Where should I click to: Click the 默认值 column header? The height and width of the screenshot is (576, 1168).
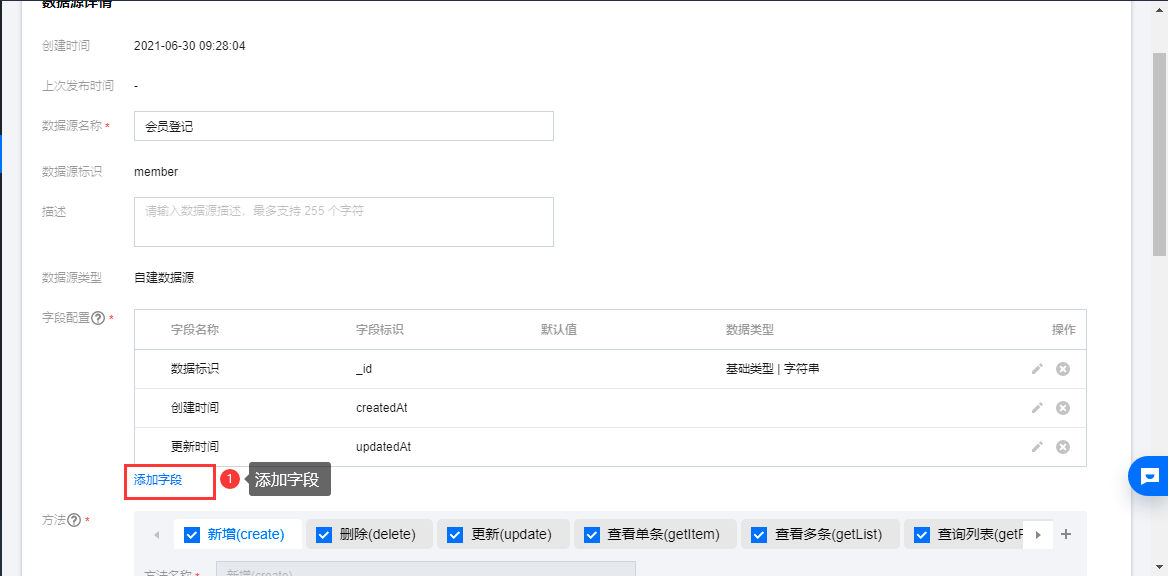(x=559, y=329)
